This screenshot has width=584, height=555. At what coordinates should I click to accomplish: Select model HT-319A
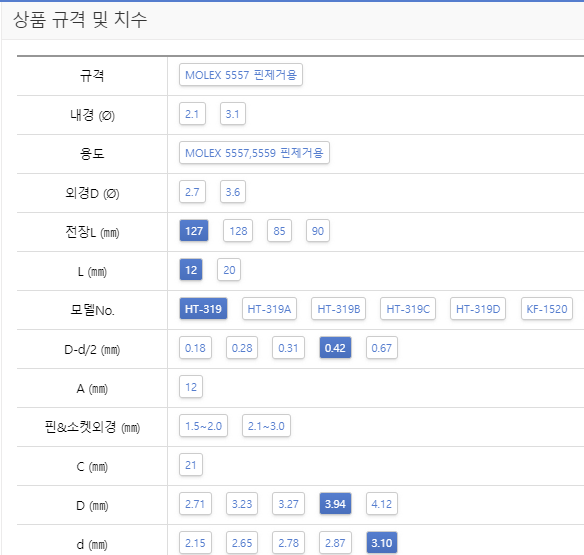point(269,309)
